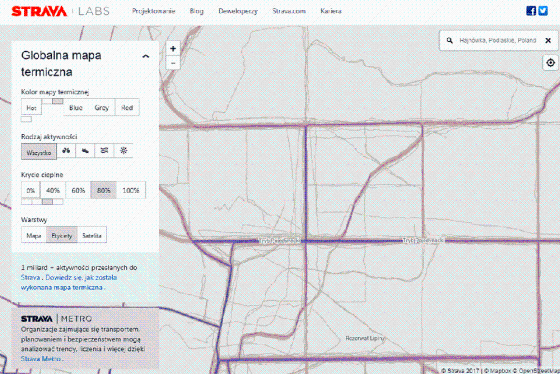
Task: Switch layer to Satelita
Action: [92, 235]
